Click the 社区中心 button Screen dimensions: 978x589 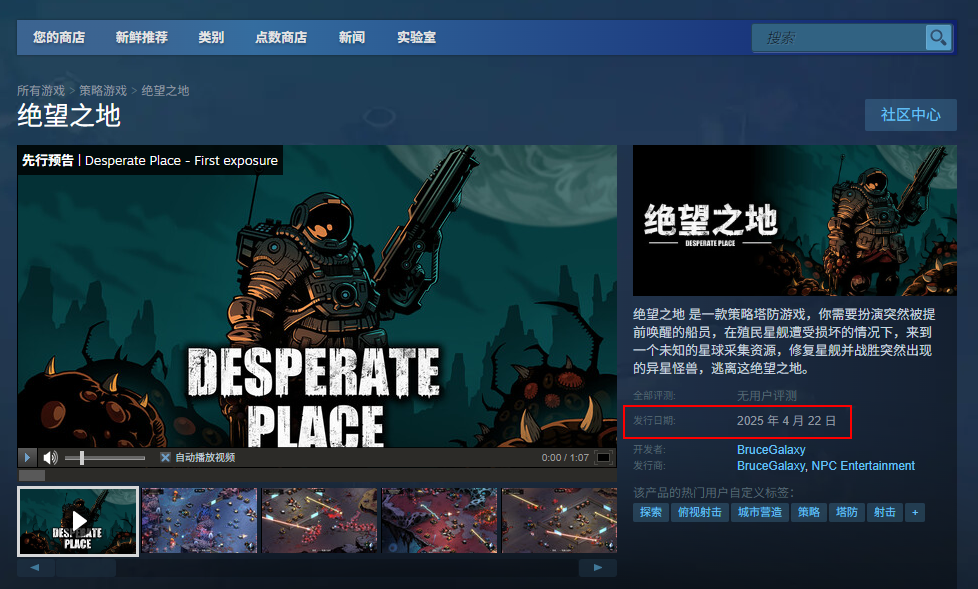click(x=910, y=115)
